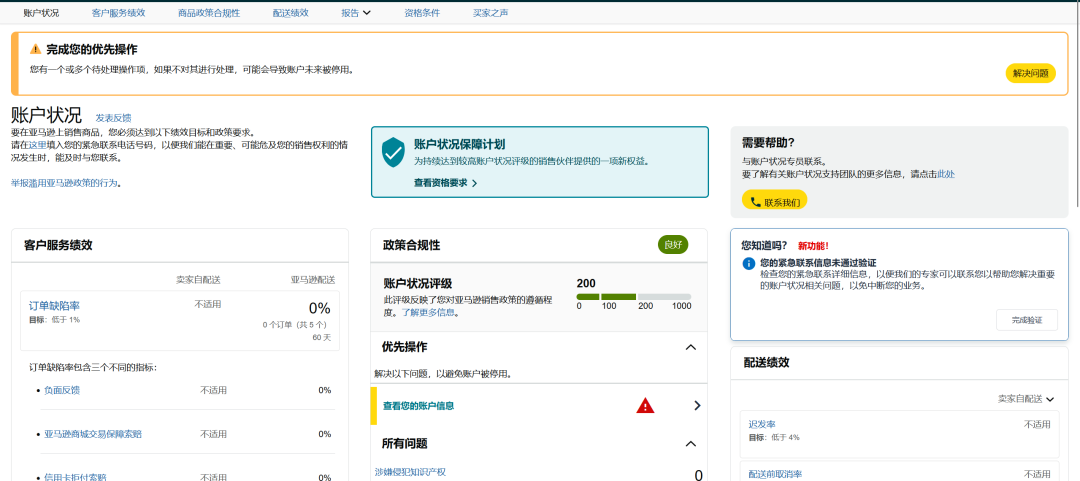Click the 账户状况保障计划 heading
The width and height of the screenshot is (1080, 481).
[x=459, y=144]
